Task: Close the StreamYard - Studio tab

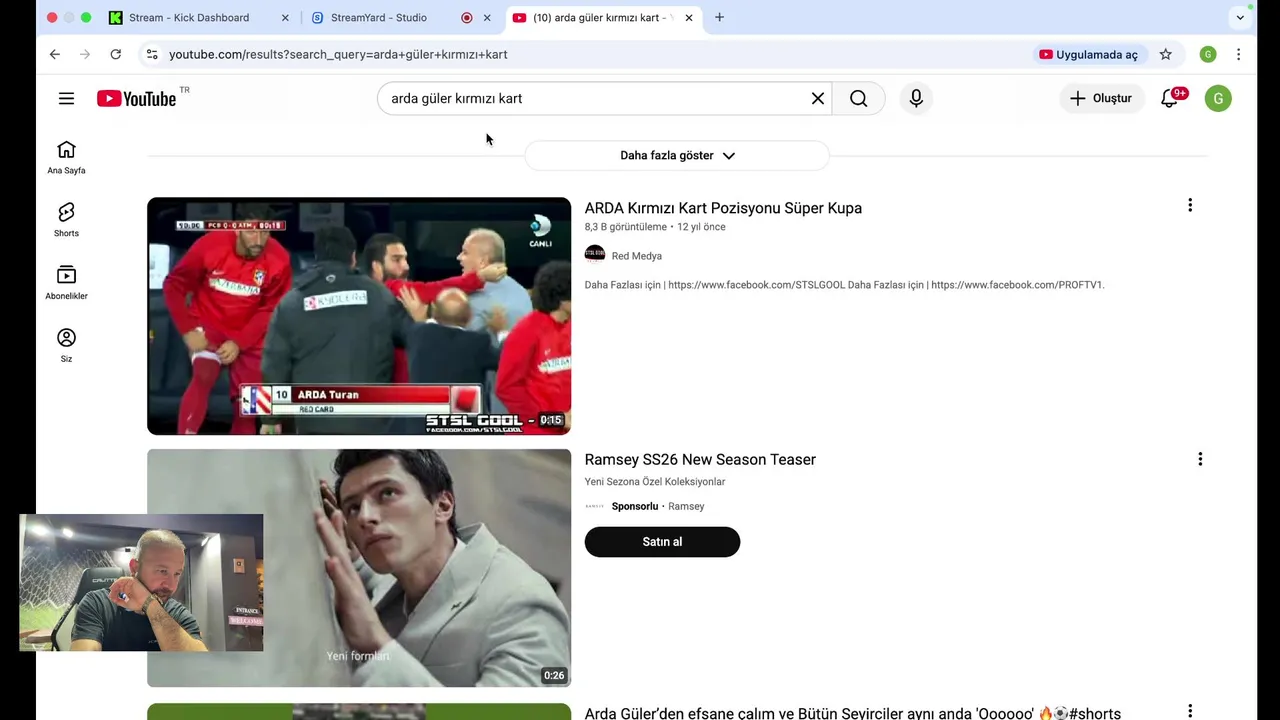Action: coord(487,18)
